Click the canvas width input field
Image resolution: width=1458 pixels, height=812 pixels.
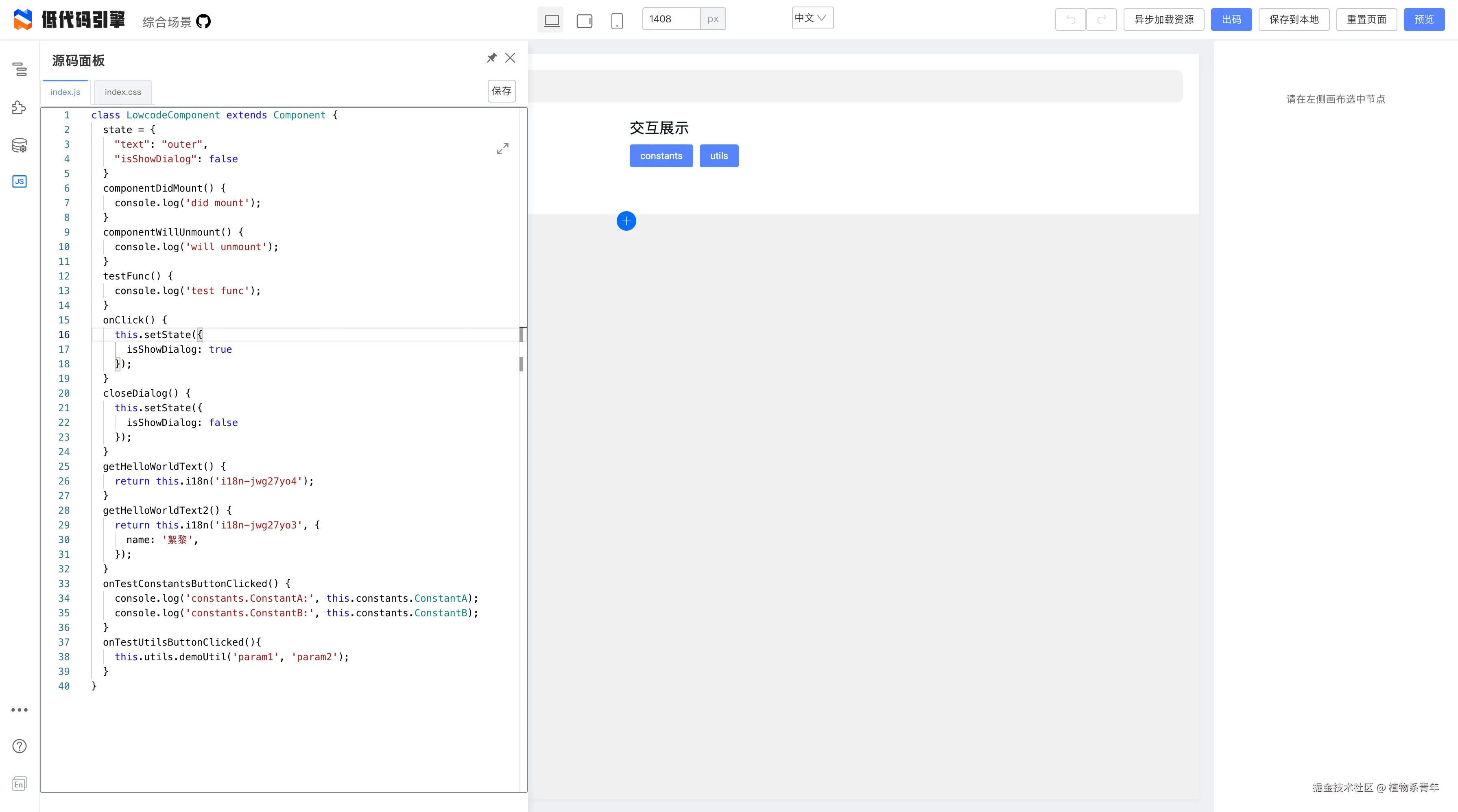click(x=671, y=19)
